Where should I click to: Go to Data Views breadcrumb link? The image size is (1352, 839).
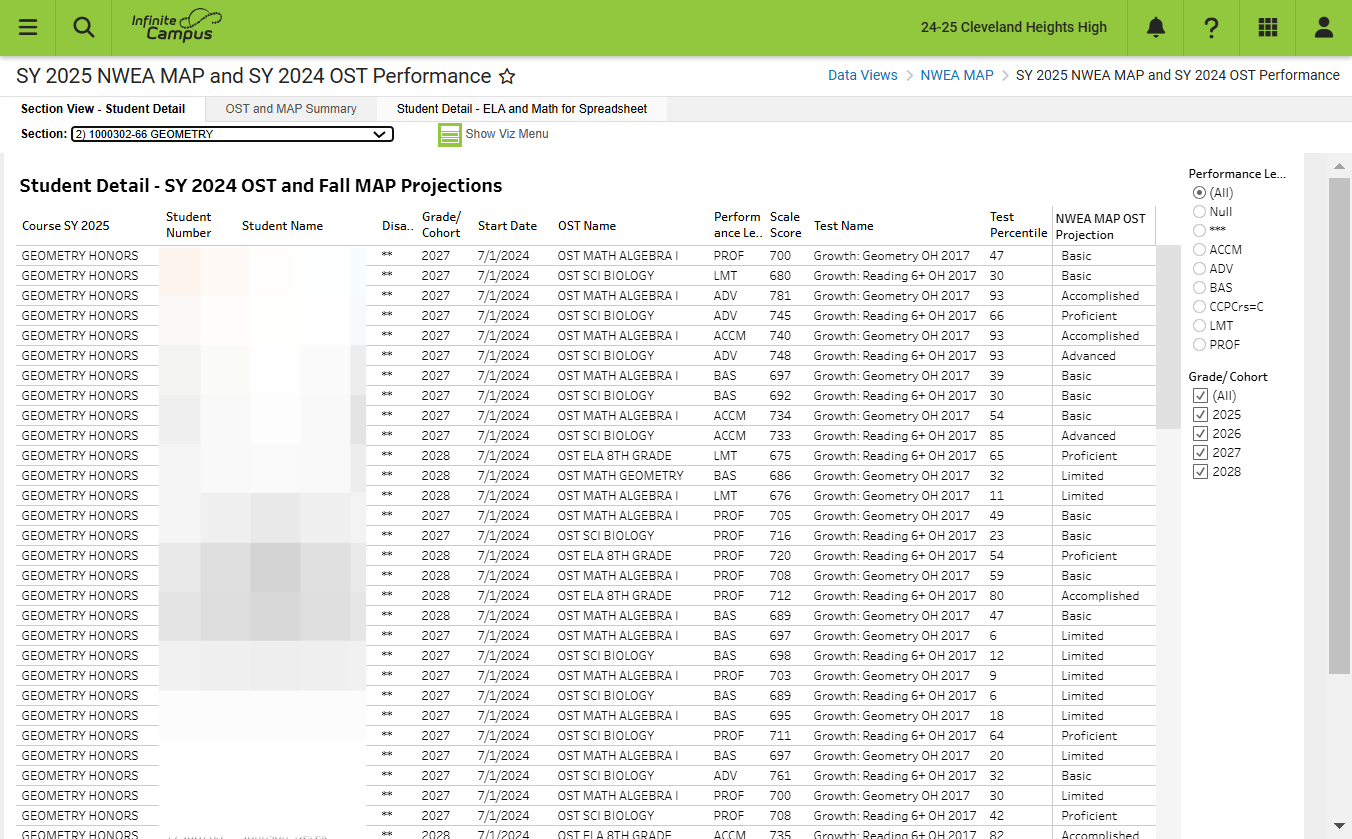863,75
